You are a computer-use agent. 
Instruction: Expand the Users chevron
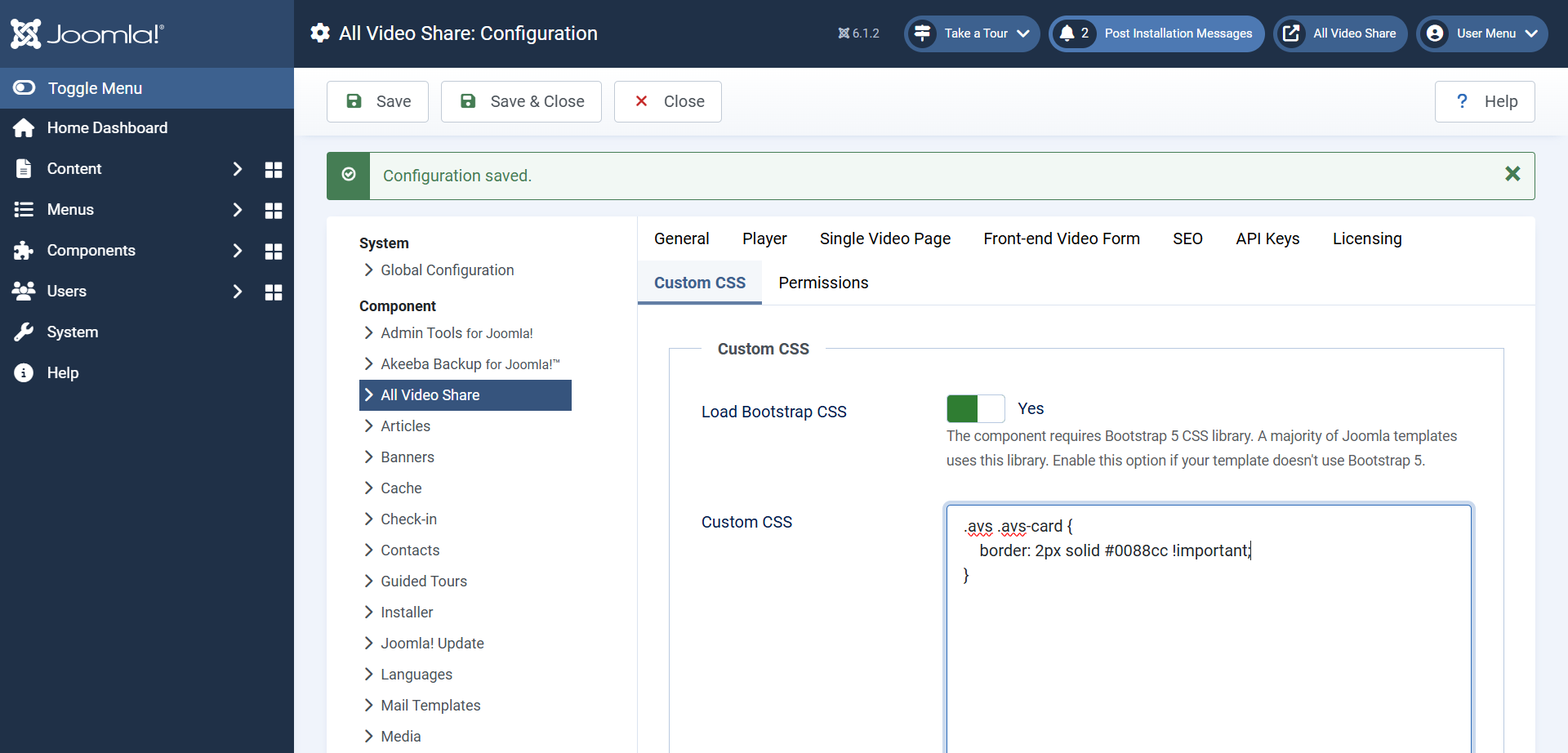[x=238, y=292]
